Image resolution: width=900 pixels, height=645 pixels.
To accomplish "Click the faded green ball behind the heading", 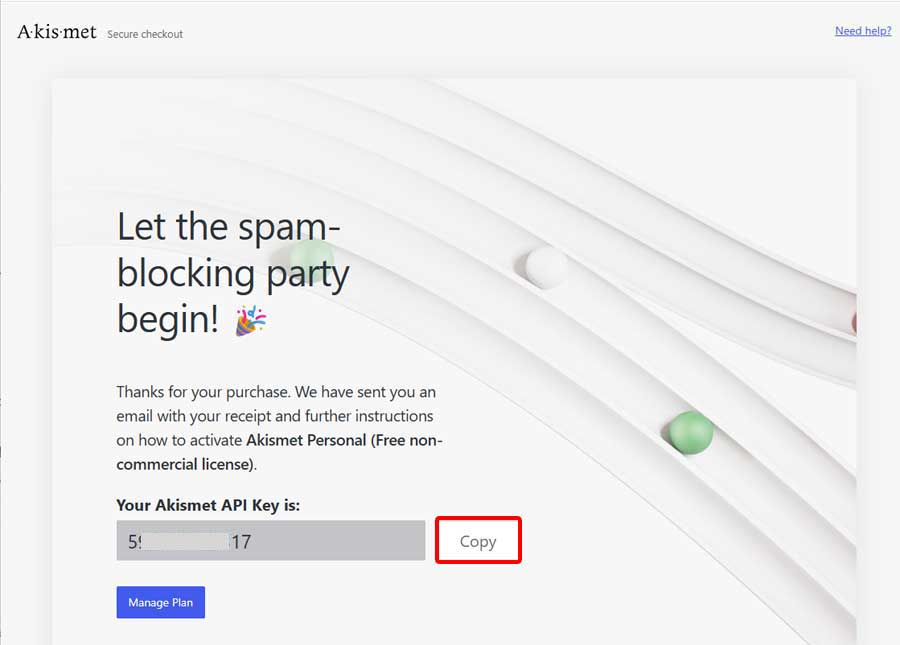I will tap(315, 255).
